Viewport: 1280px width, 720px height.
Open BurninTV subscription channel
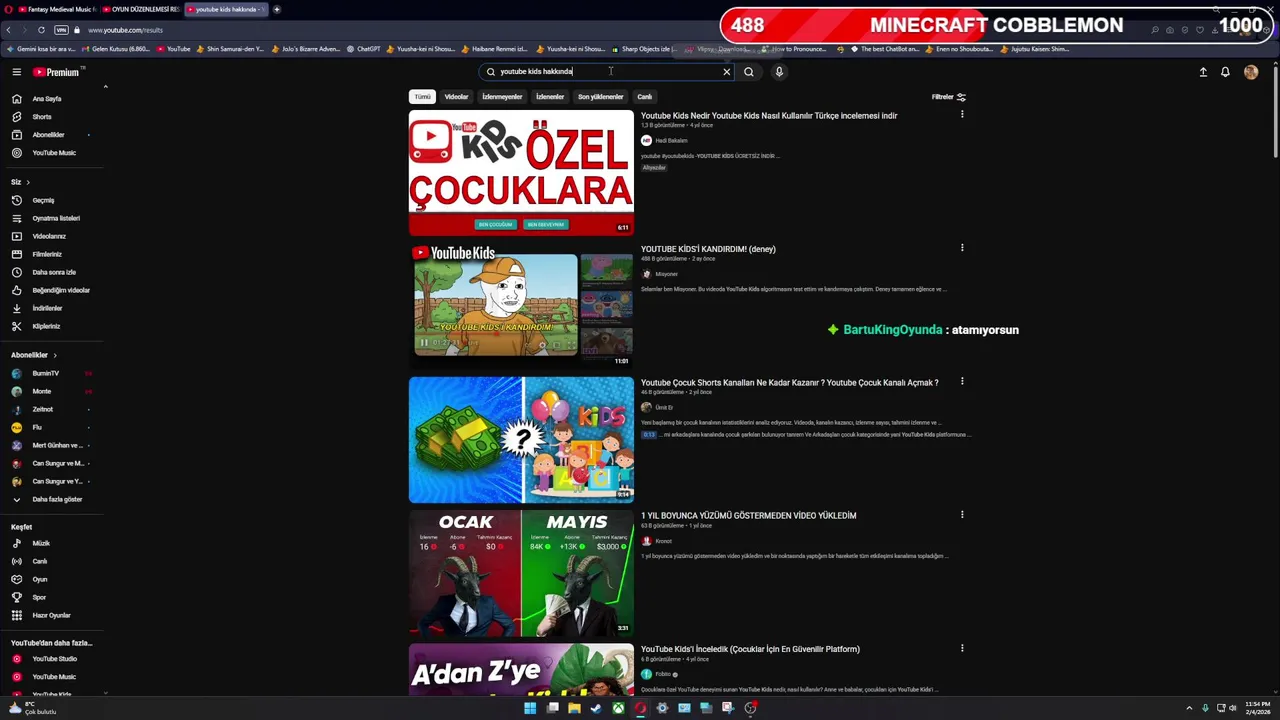pyautogui.click(x=45, y=373)
